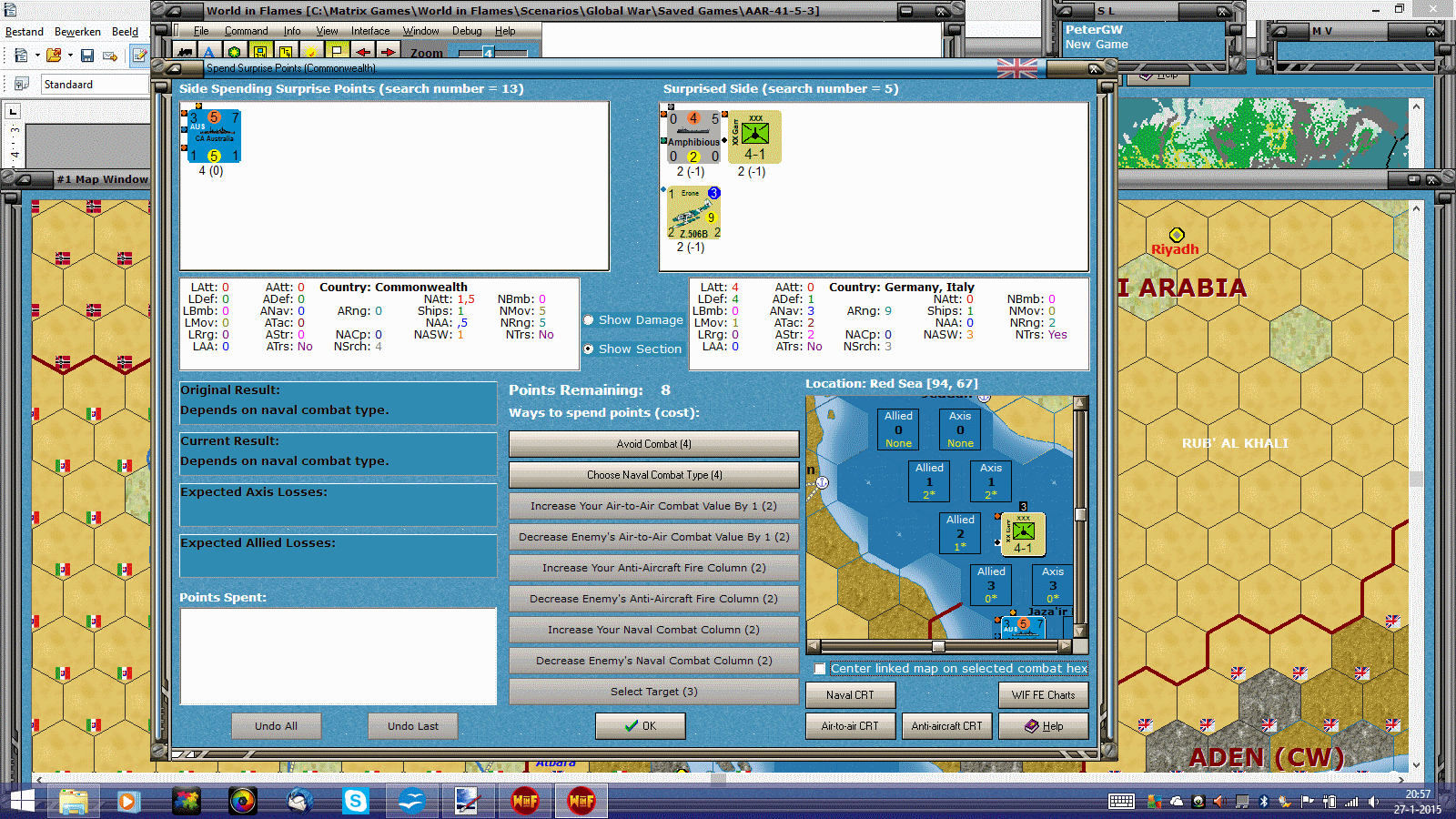Click the Windows Start button

20,801
